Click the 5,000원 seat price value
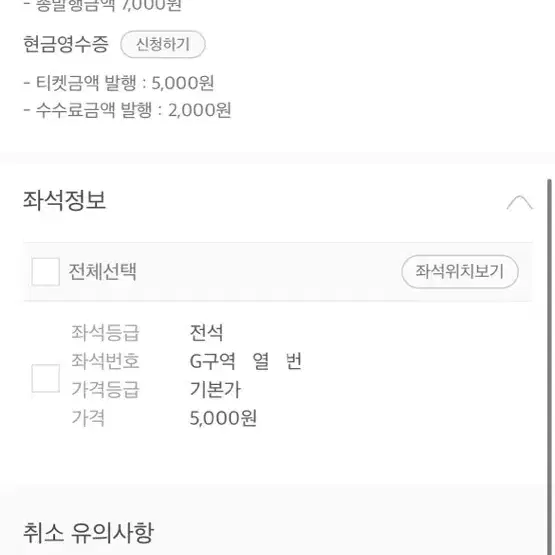Image resolution: width=555 pixels, height=555 pixels. 223,418
